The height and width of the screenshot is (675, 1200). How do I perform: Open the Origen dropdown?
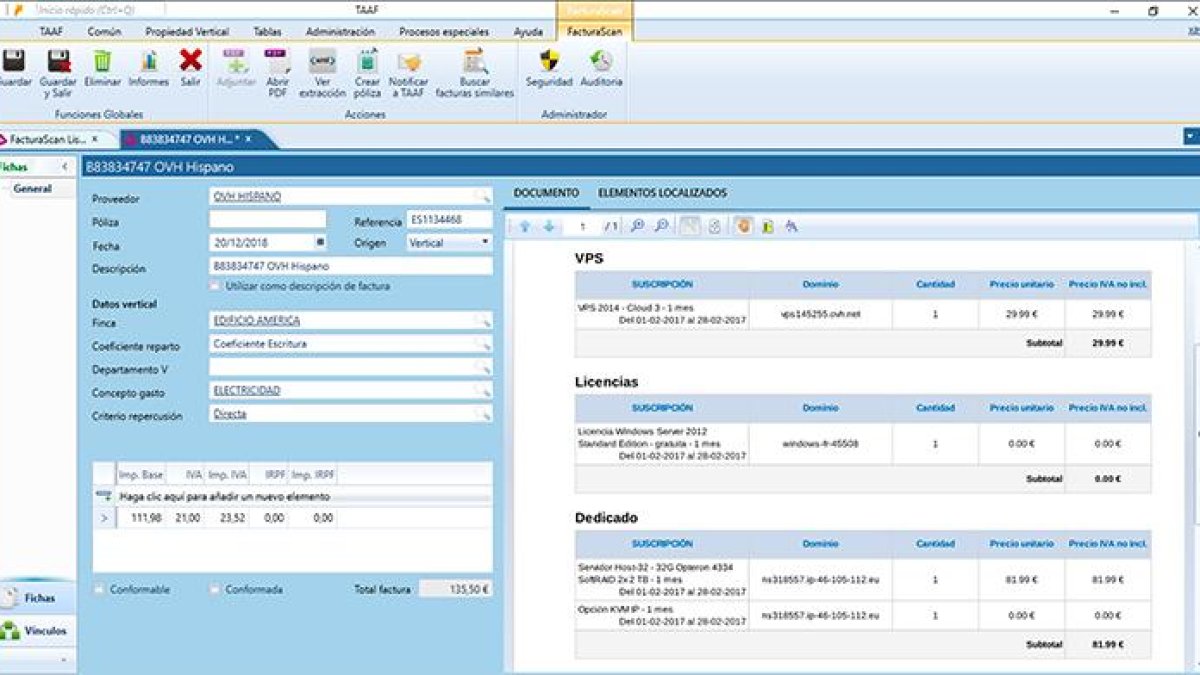click(485, 242)
